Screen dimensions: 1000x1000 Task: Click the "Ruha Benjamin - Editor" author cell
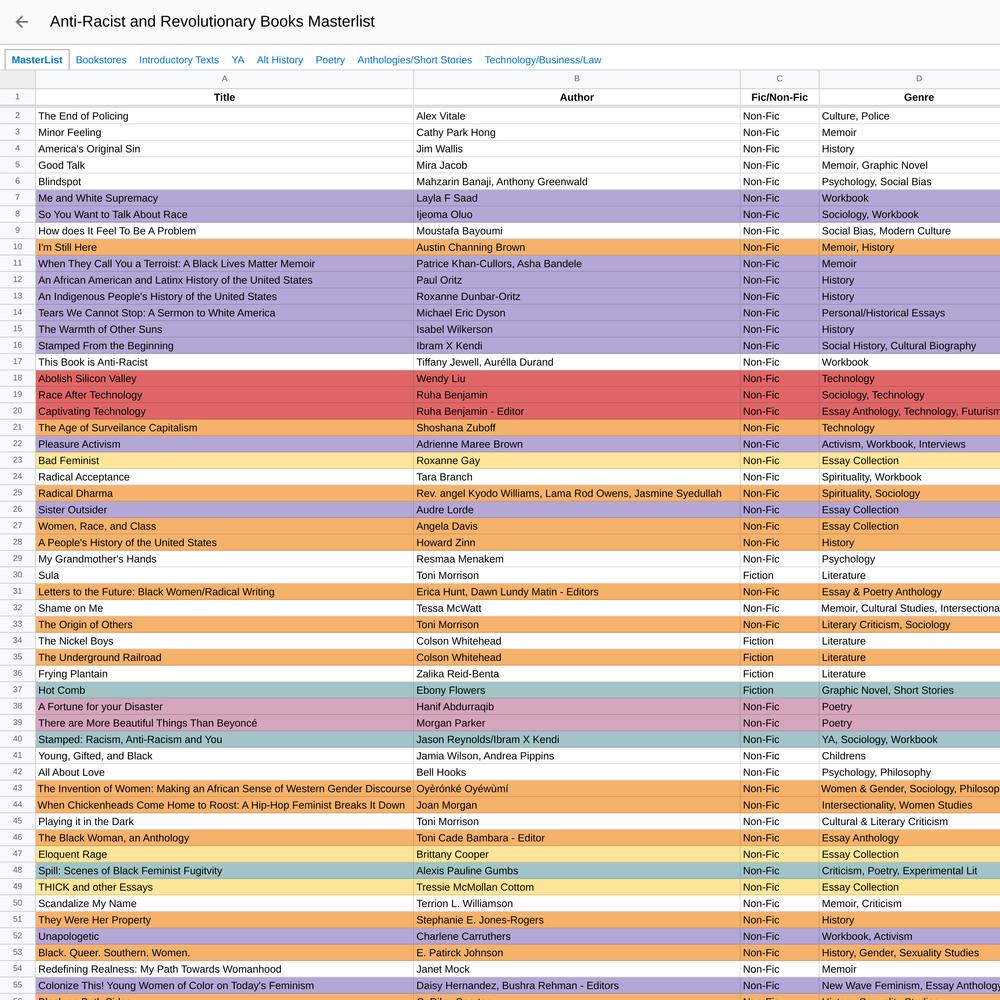[577, 411]
